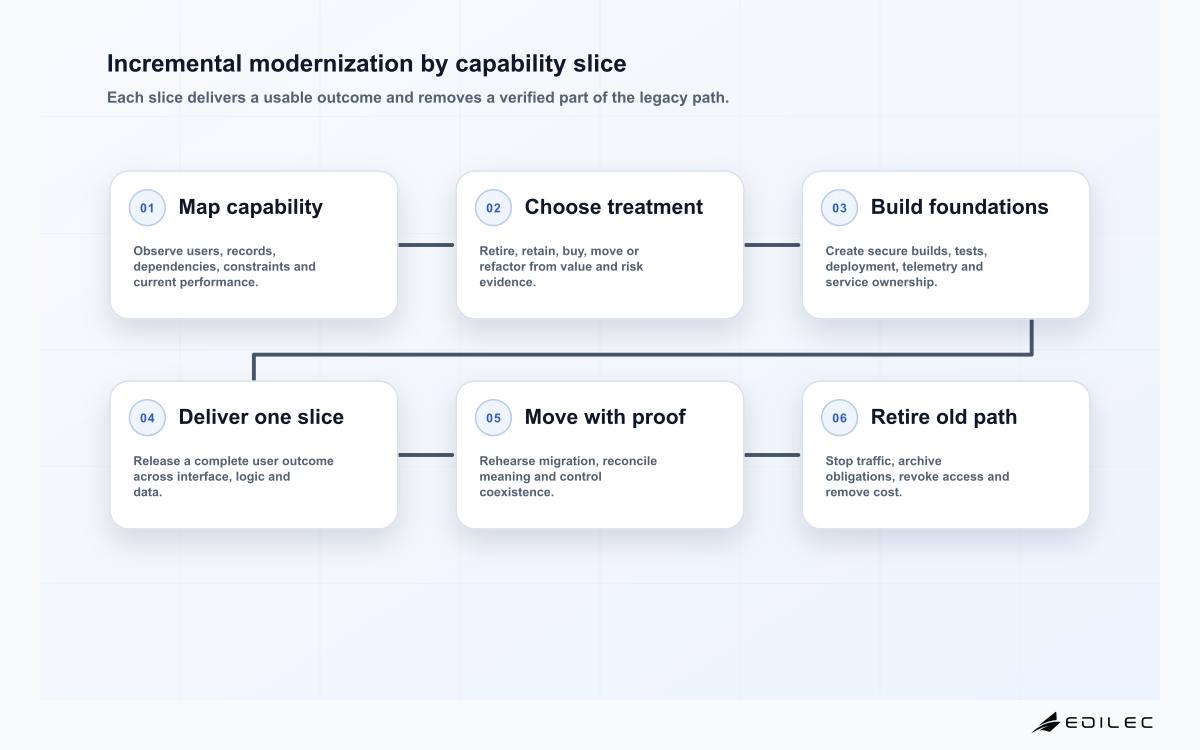Click the 02 step number badge

pos(493,208)
